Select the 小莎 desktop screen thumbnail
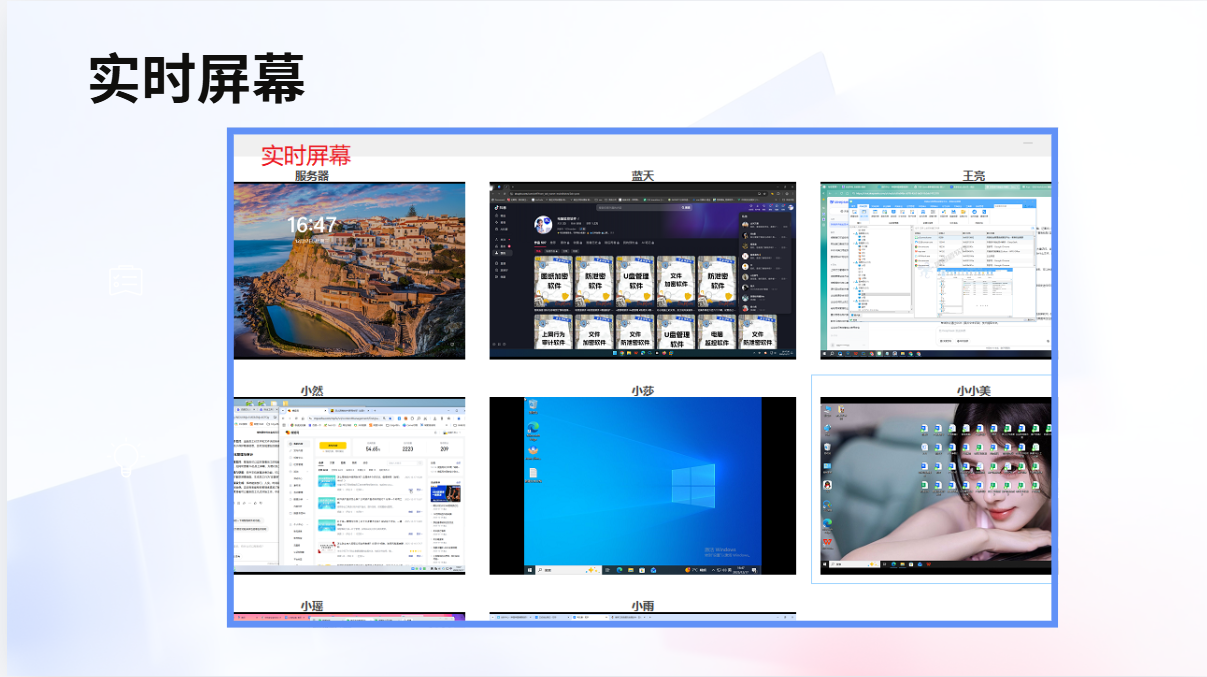The width and height of the screenshot is (1207, 677). point(642,486)
